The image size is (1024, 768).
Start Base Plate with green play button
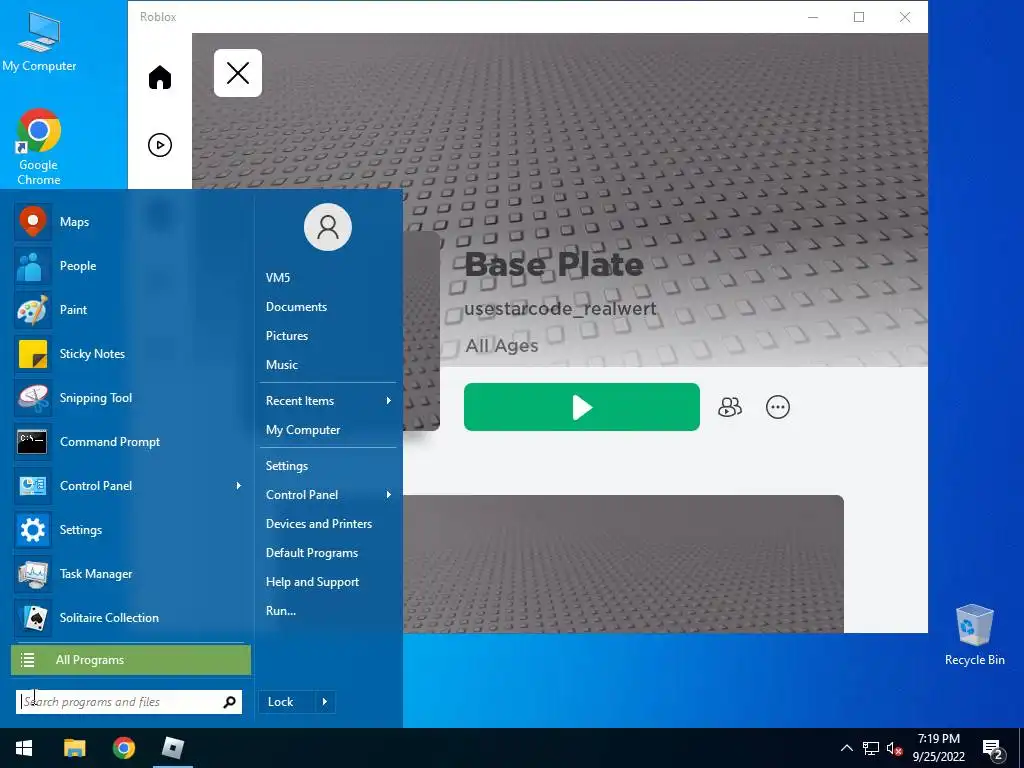pos(581,407)
